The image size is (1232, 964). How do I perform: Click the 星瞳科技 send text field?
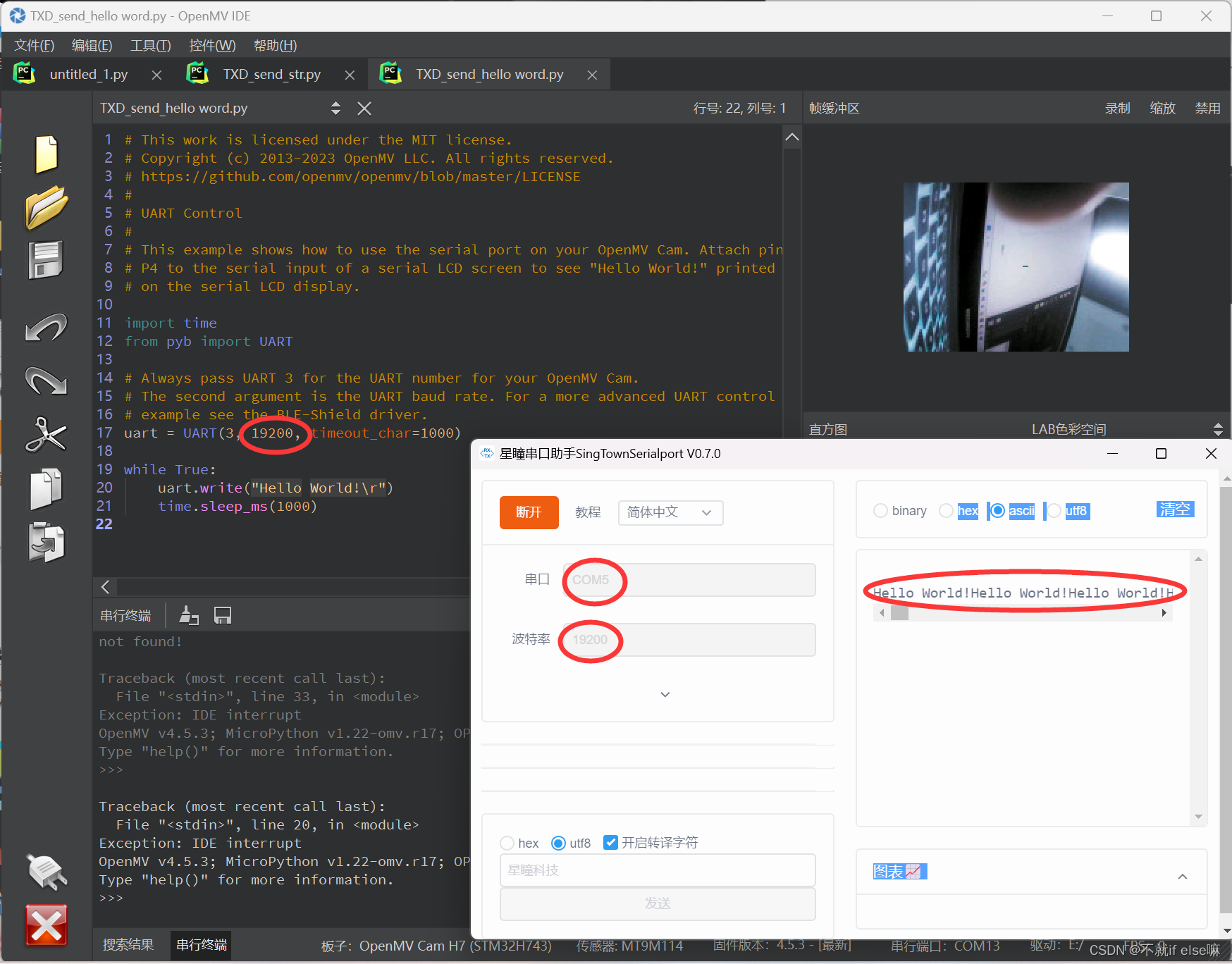point(658,870)
